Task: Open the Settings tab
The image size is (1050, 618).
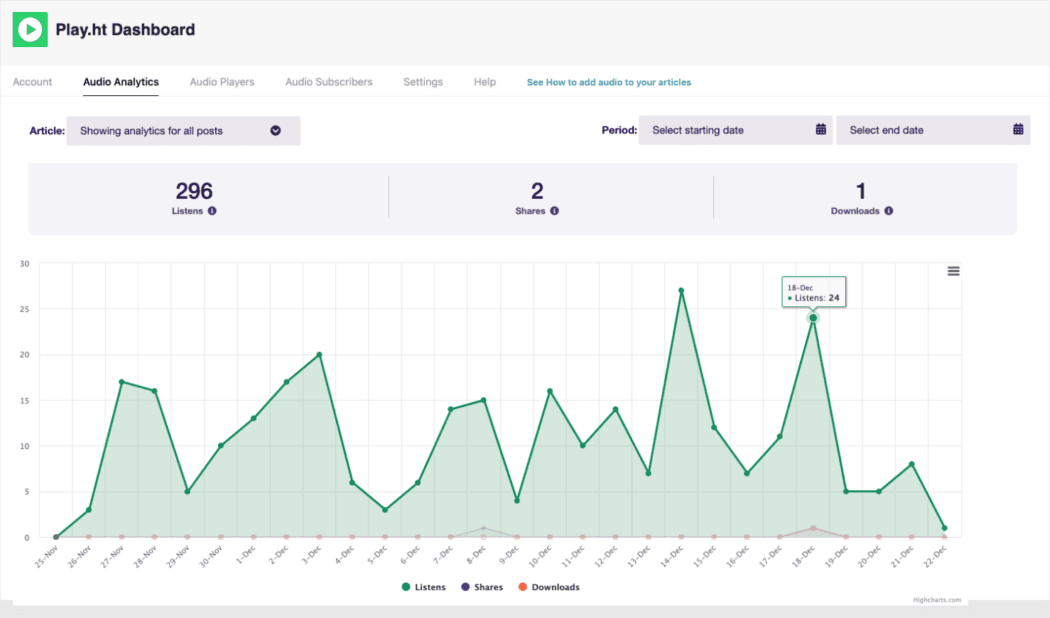Action: pos(422,82)
